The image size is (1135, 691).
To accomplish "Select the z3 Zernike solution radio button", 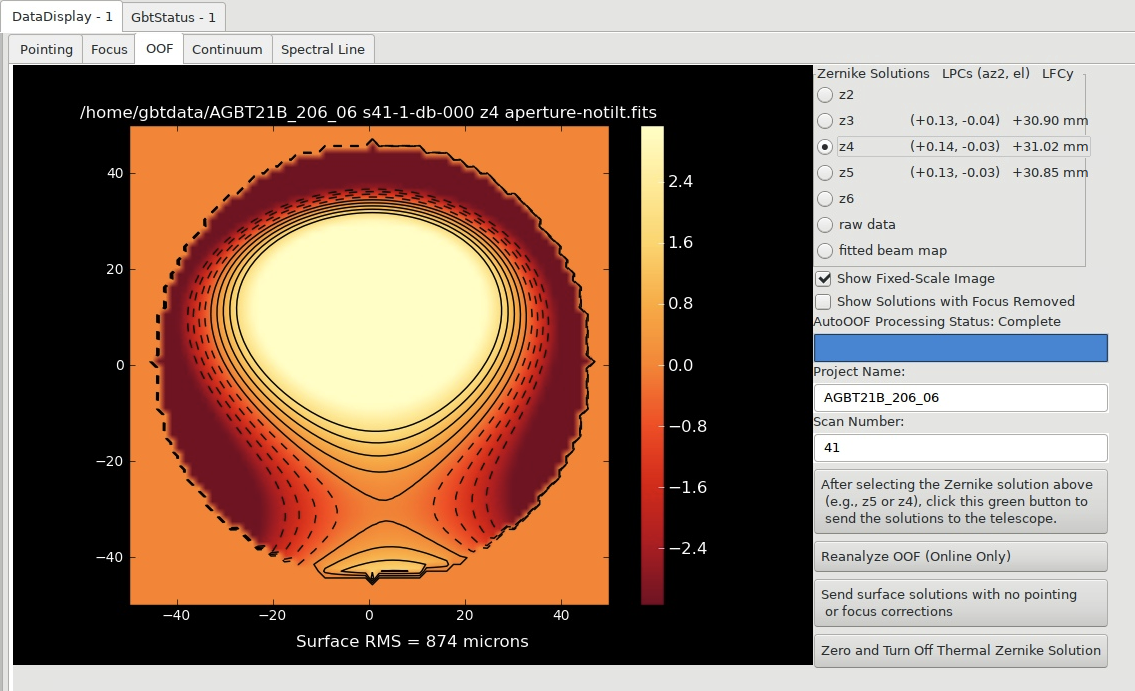I will click(825, 121).
